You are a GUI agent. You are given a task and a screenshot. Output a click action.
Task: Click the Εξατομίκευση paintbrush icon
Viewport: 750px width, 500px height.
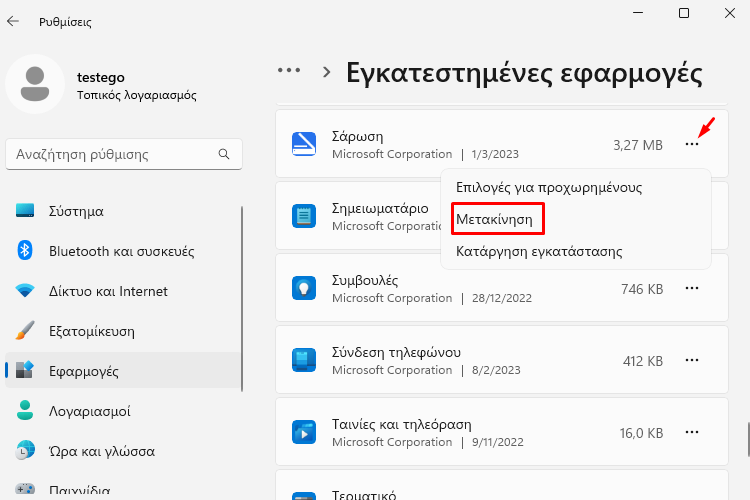tap(25, 331)
